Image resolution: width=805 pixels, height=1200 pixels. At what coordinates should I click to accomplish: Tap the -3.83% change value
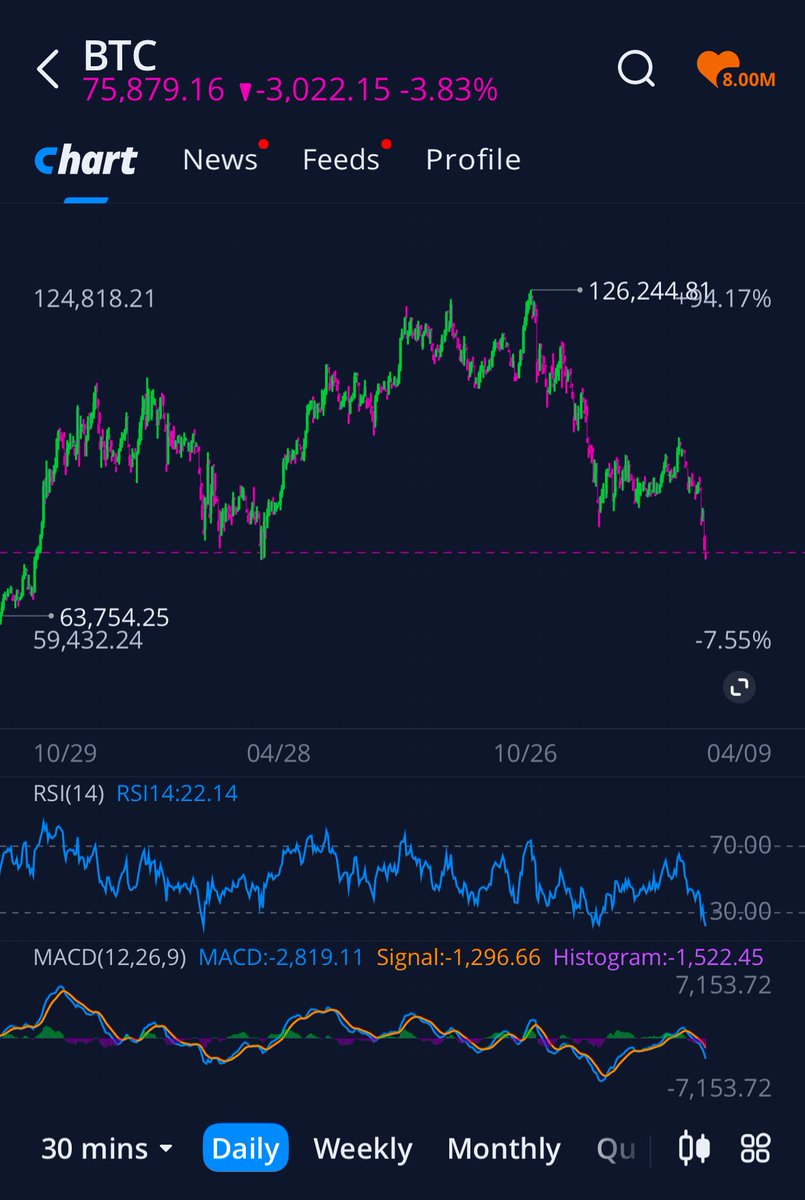(448, 90)
